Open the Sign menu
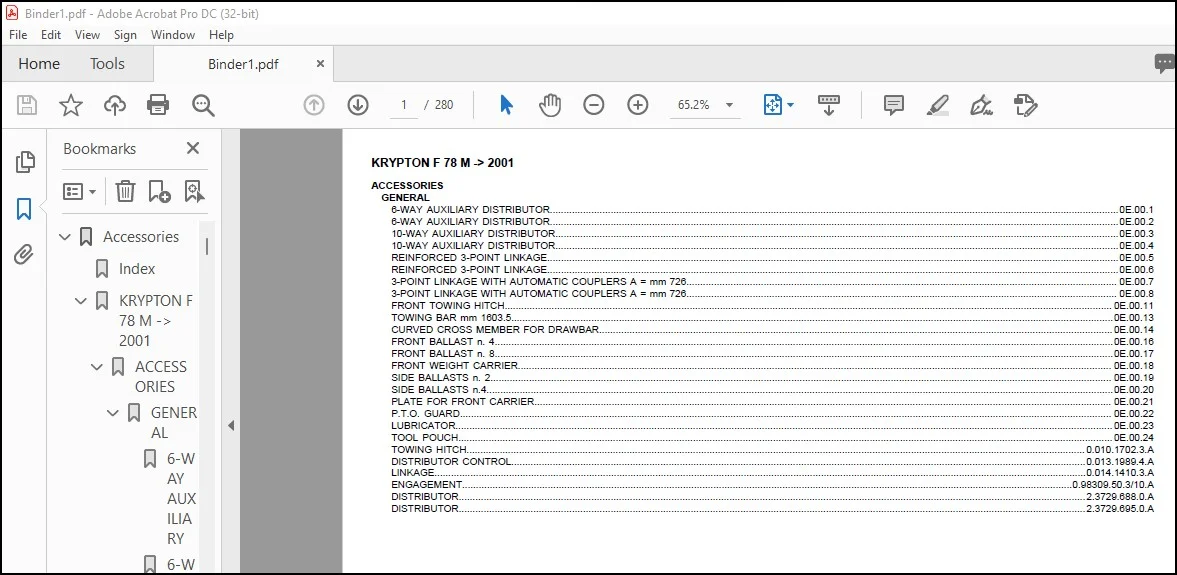Viewport: 1177px width, 575px height. [125, 35]
